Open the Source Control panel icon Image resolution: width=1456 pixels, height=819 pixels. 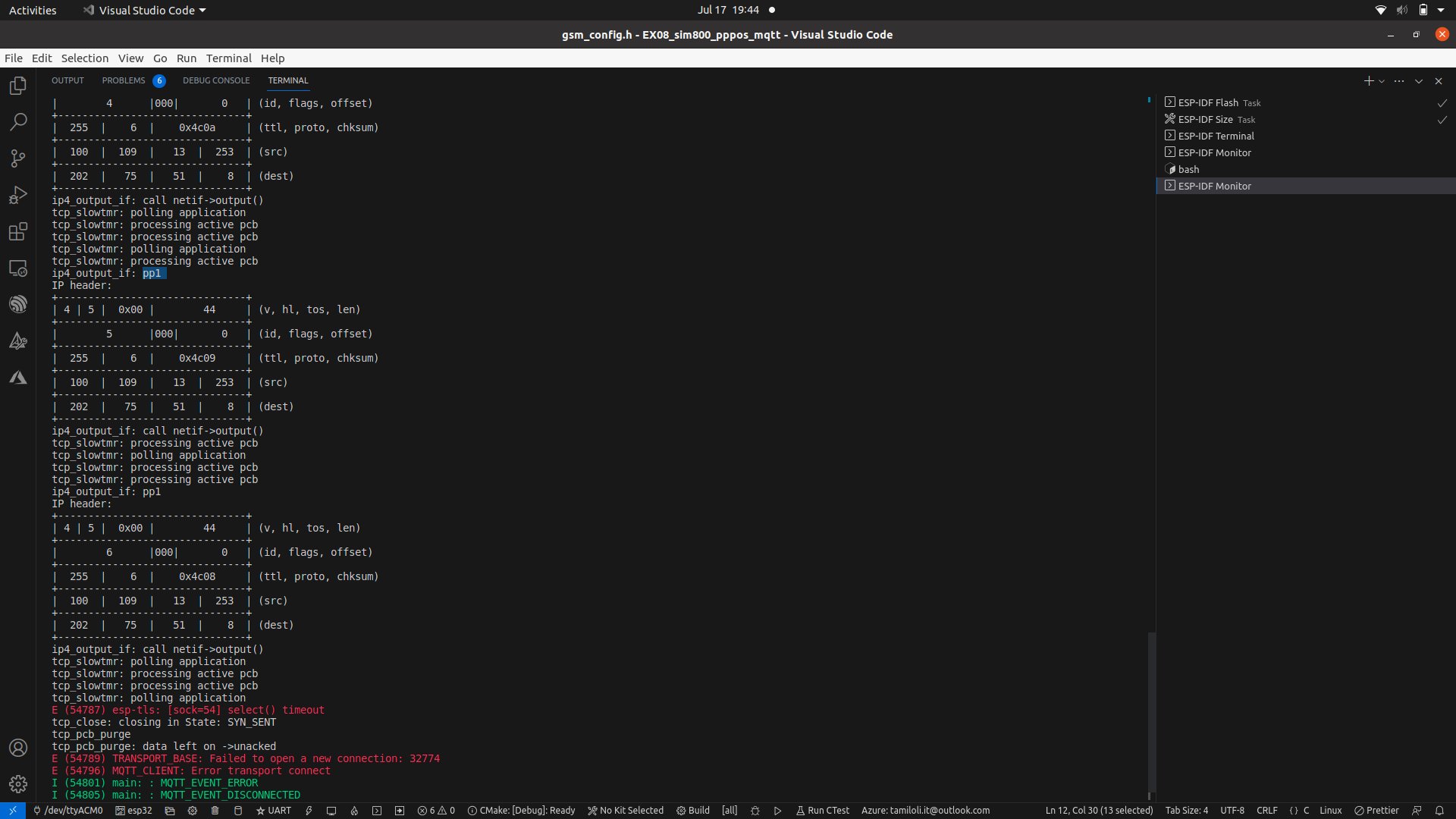coord(18,158)
